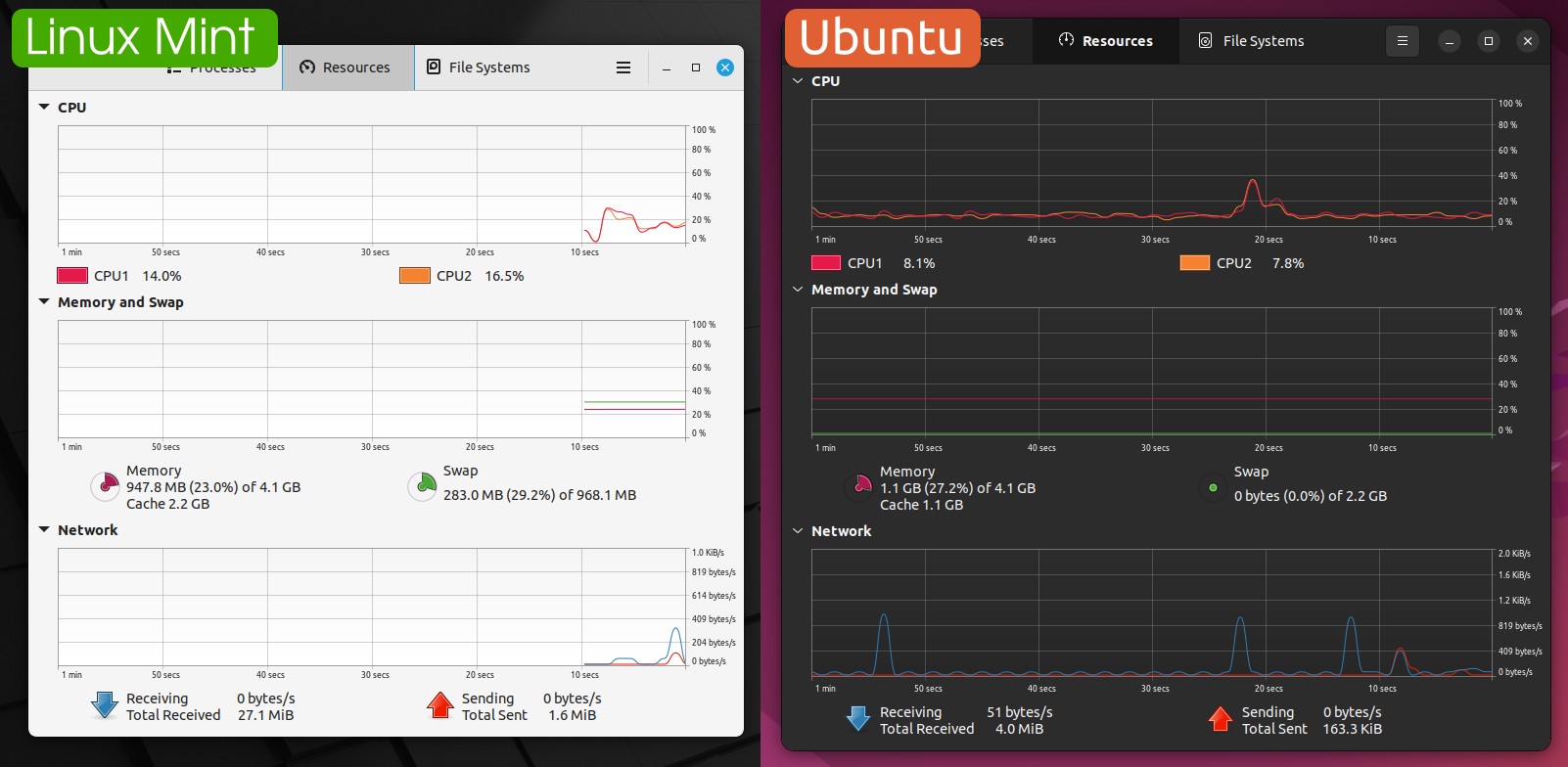Screen dimensions: 1568x767
Task: Open hamburger menu in Ubuntu window
Action: click(1403, 41)
